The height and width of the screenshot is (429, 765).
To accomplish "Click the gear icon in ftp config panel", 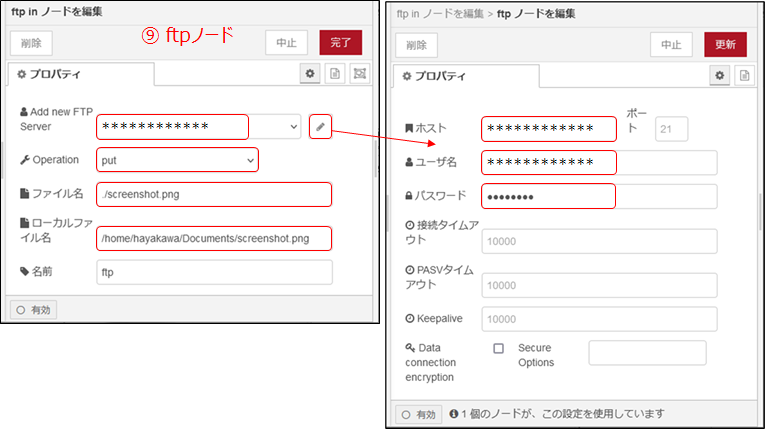I will (x=719, y=75).
